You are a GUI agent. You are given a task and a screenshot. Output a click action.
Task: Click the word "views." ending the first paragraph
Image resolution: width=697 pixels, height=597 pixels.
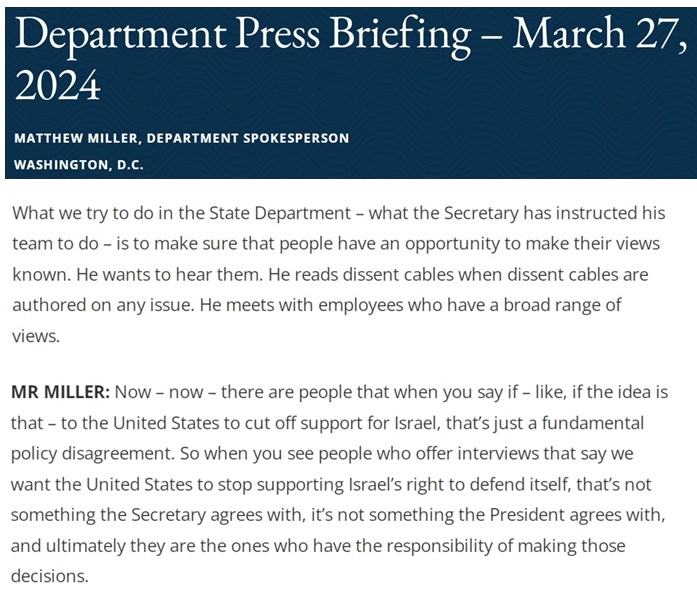(36, 336)
